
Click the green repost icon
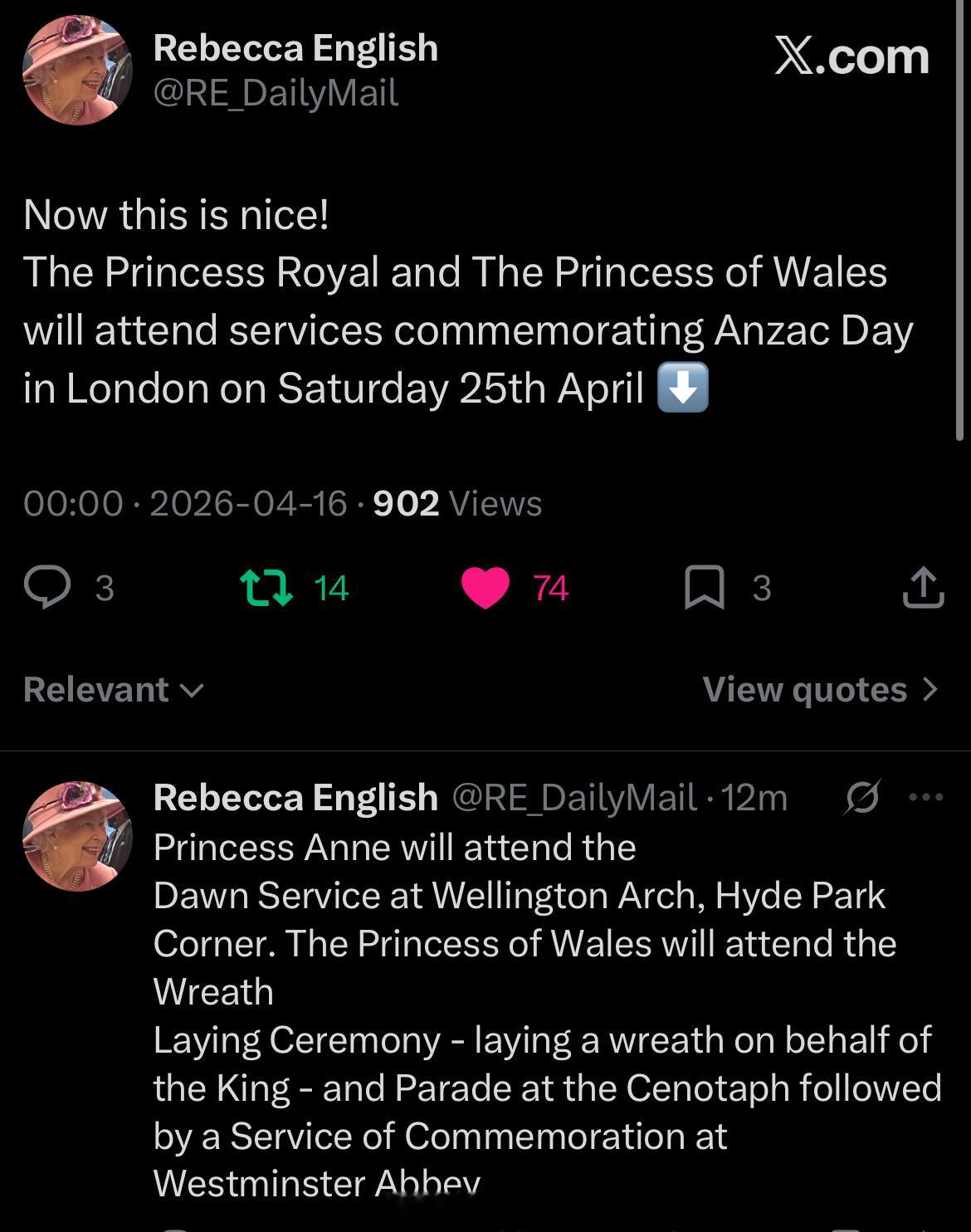coord(266,588)
